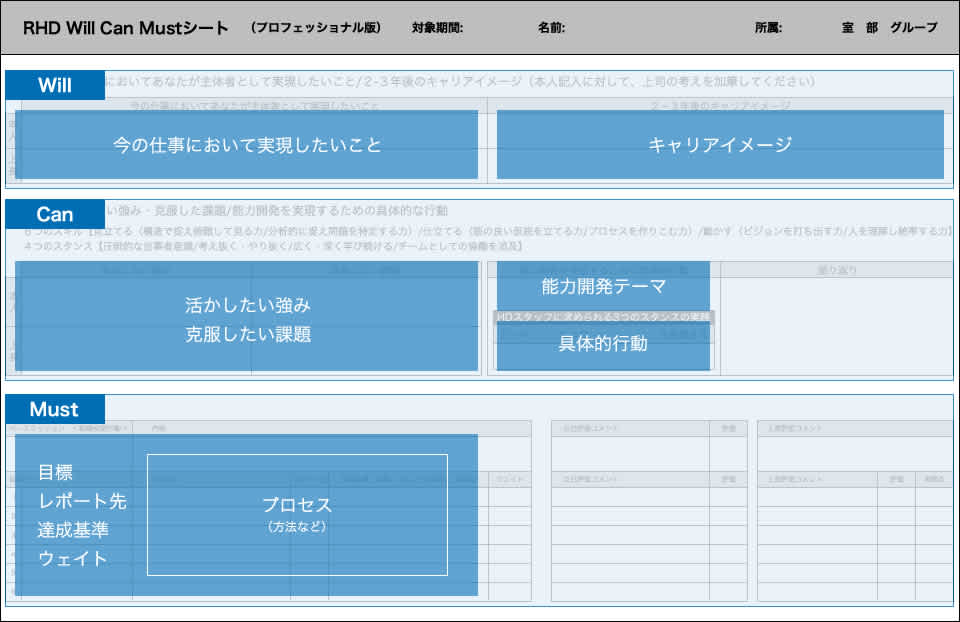Select the 今の仕事において実現したいこと box
Viewport: 960px width, 622px height.
click(247, 145)
